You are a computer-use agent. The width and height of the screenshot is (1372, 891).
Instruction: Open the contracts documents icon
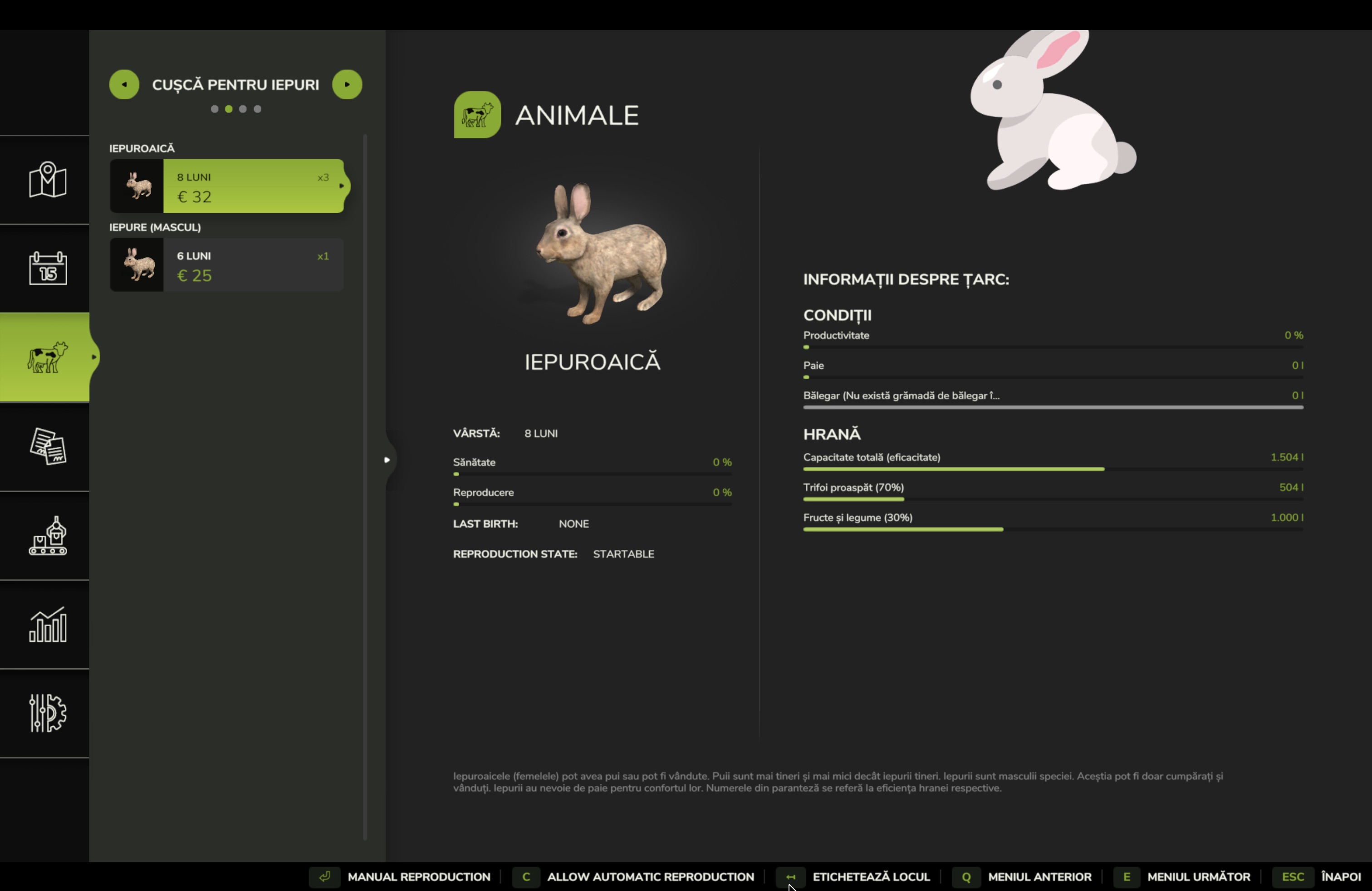click(47, 446)
